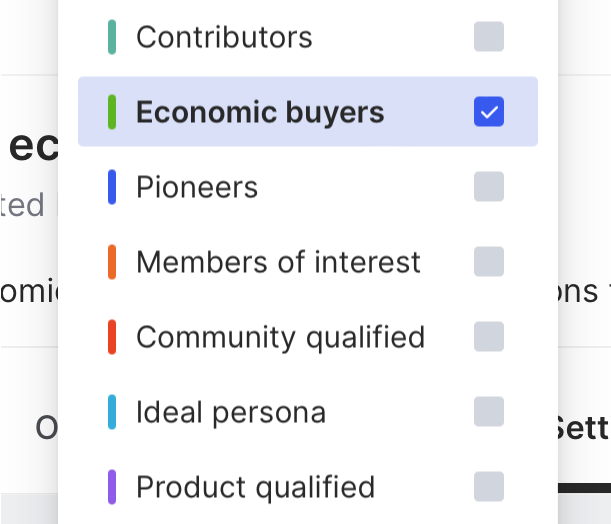
Task: Click the Product qualified entry
Action: point(255,487)
